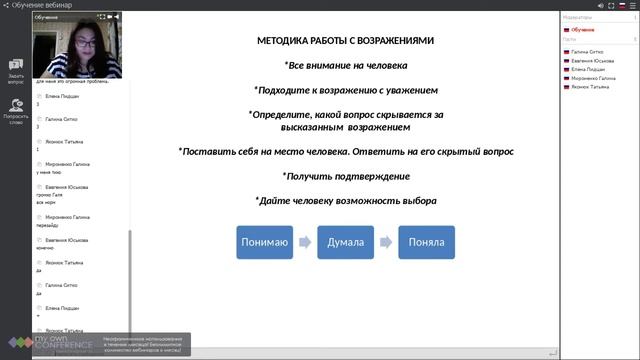The image size is (640, 360).
Task: Click the line '*Получить подтверждение'
Action: pos(346,176)
